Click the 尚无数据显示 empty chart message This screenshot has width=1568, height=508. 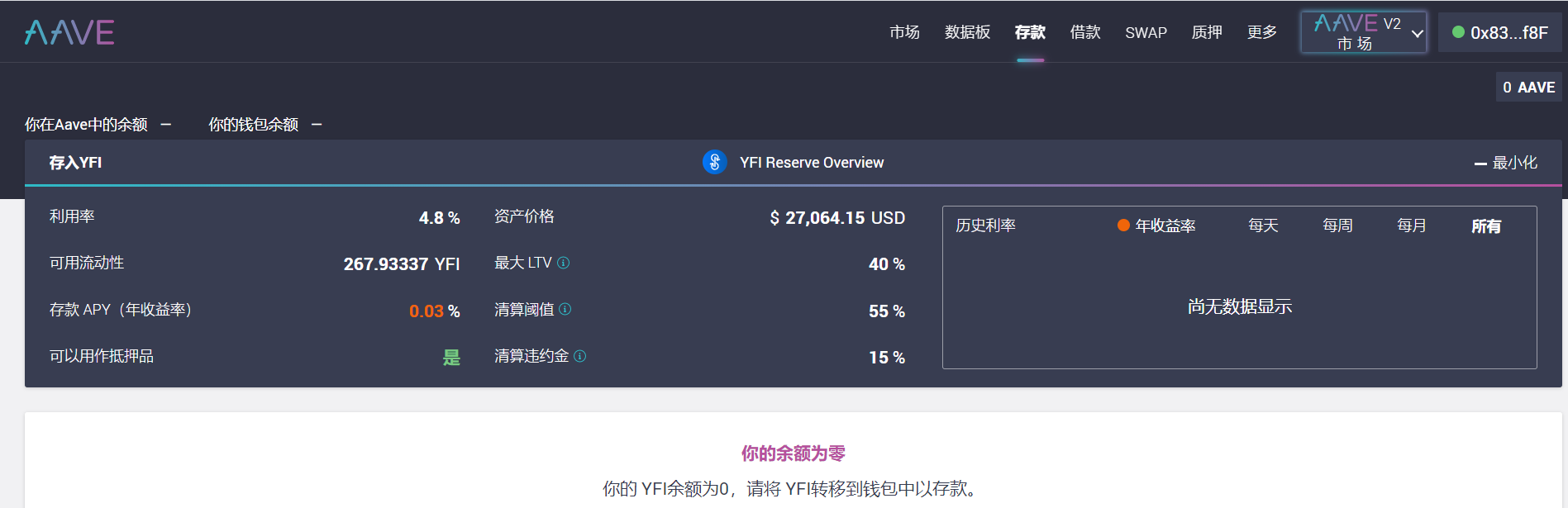(1240, 306)
